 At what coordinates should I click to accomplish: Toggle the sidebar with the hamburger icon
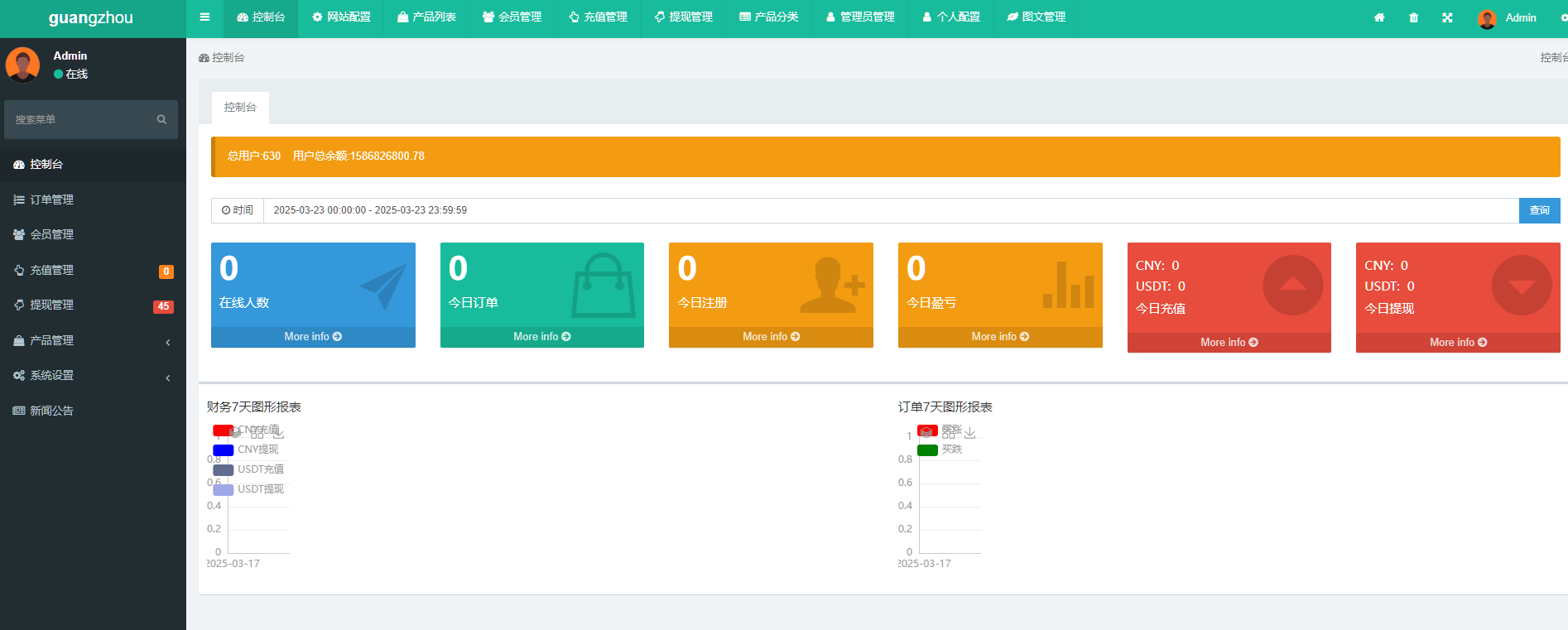point(204,17)
